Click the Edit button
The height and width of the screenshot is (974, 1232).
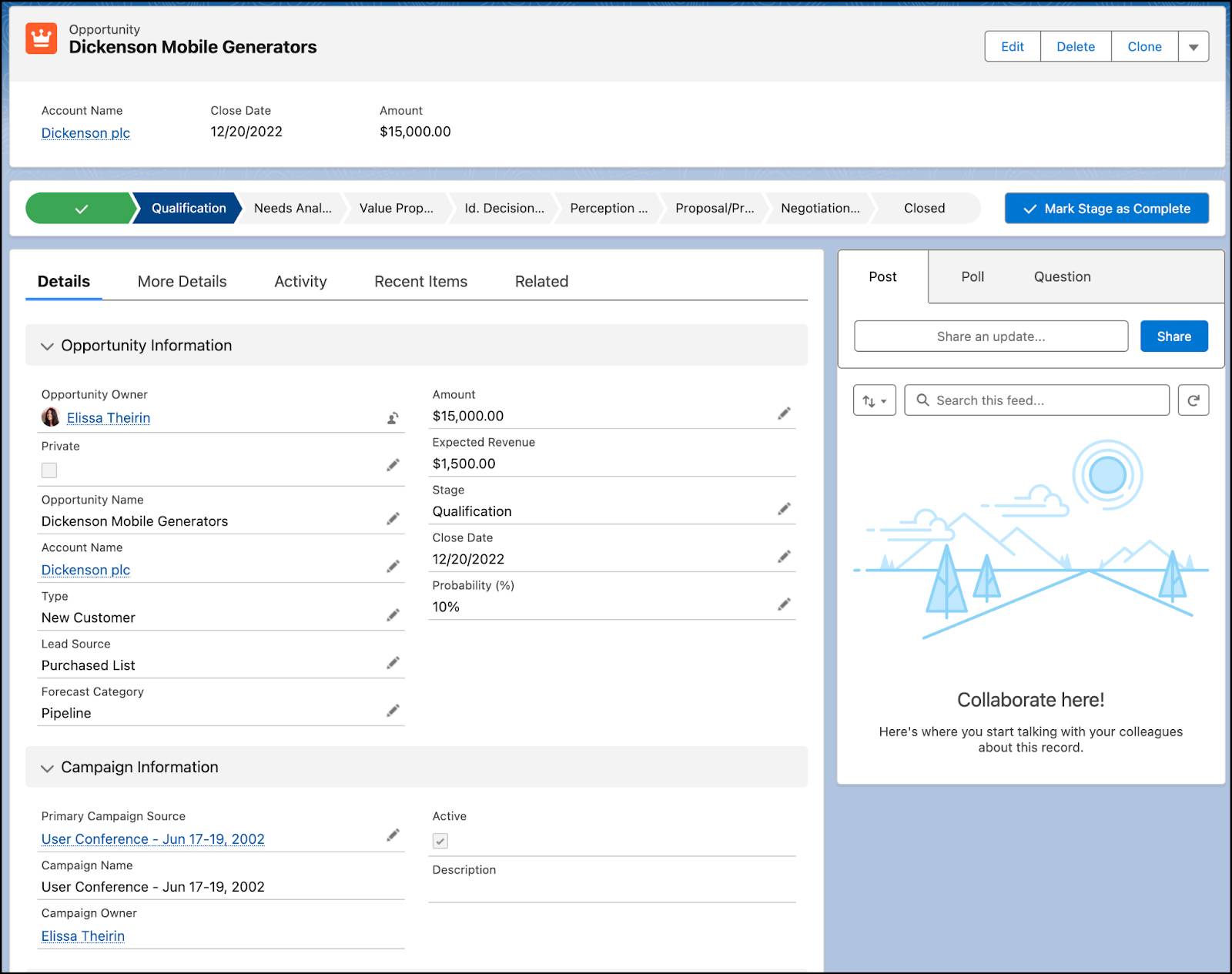pos(1013,47)
